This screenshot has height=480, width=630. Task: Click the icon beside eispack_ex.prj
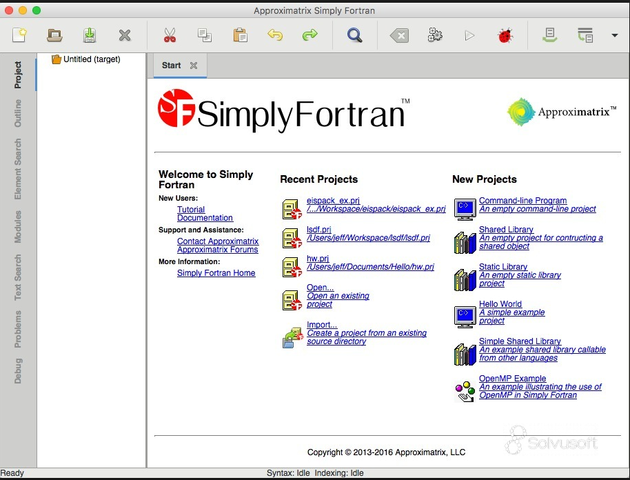tap(292, 209)
